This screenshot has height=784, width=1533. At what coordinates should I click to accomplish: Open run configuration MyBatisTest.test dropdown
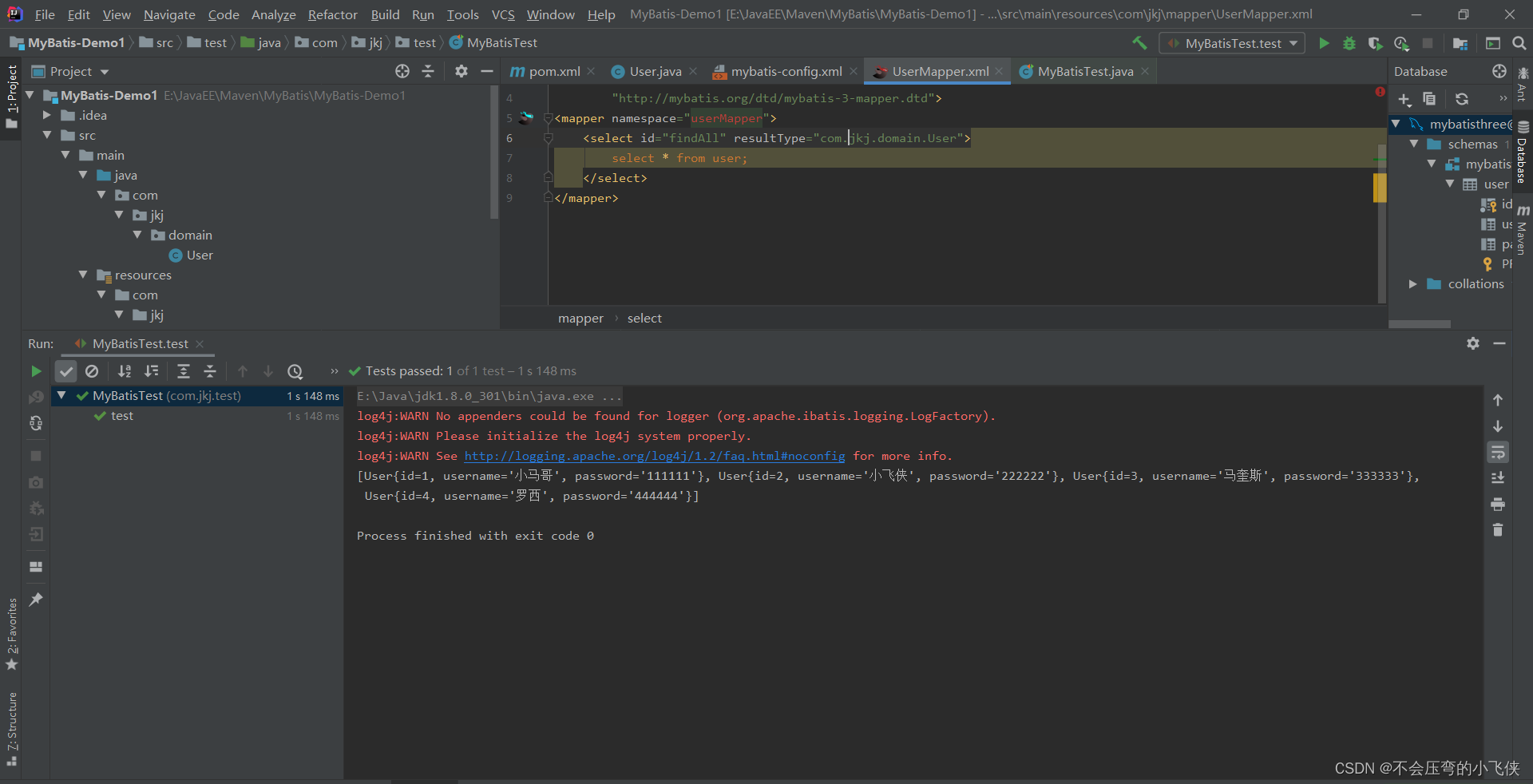[1232, 43]
